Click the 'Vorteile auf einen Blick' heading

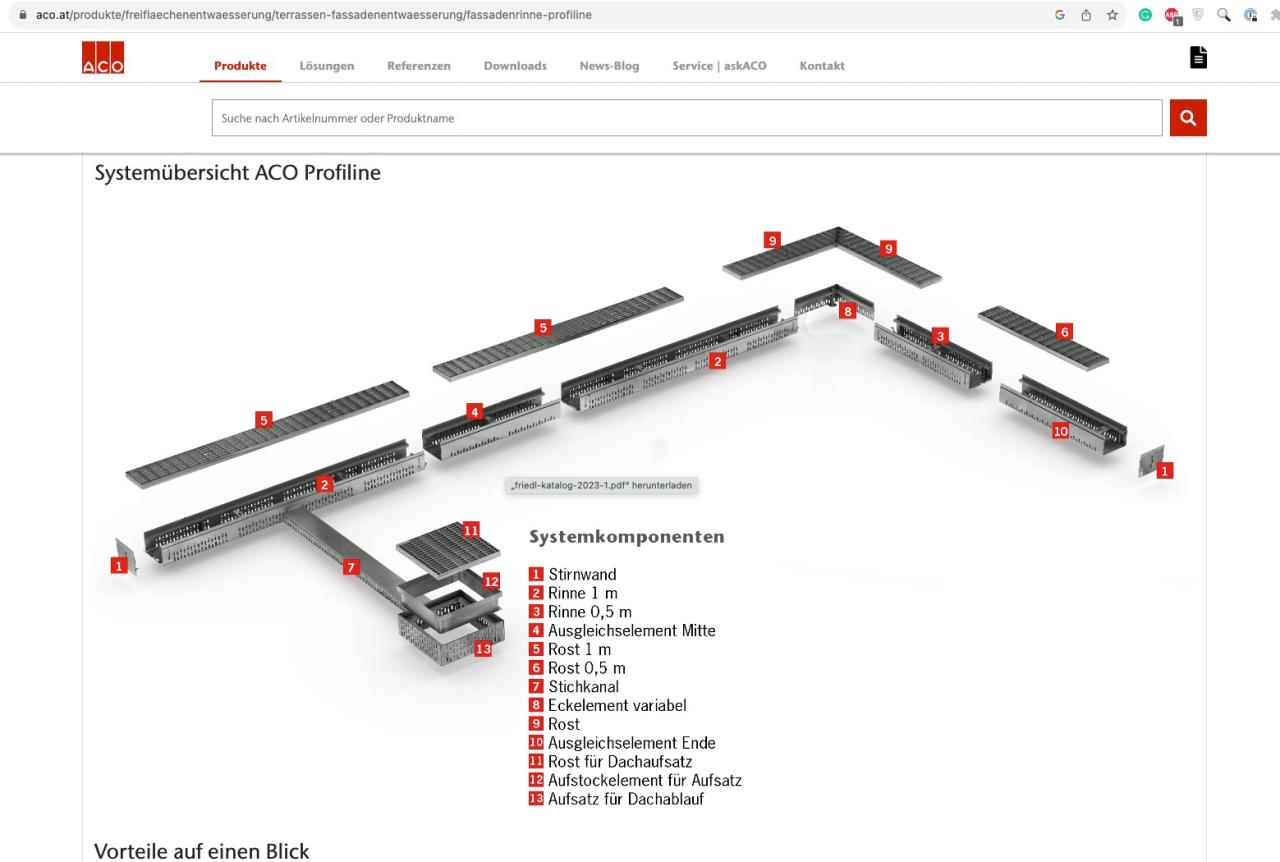click(x=202, y=852)
